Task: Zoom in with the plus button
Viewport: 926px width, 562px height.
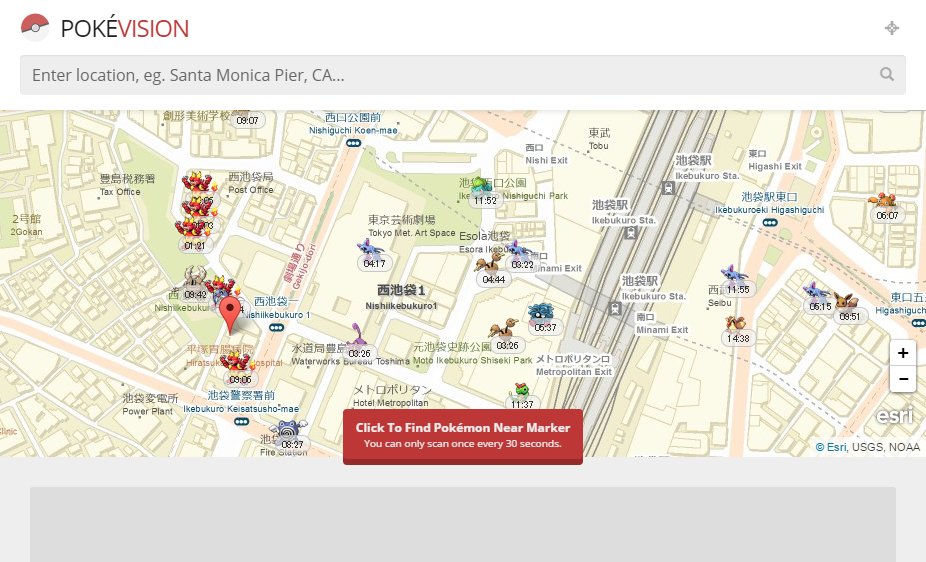Action: (x=902, y=353)
